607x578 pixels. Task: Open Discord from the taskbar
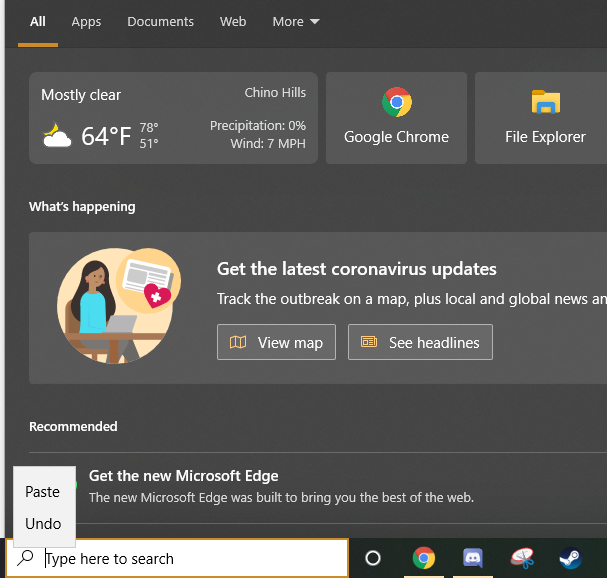[473, 558]
